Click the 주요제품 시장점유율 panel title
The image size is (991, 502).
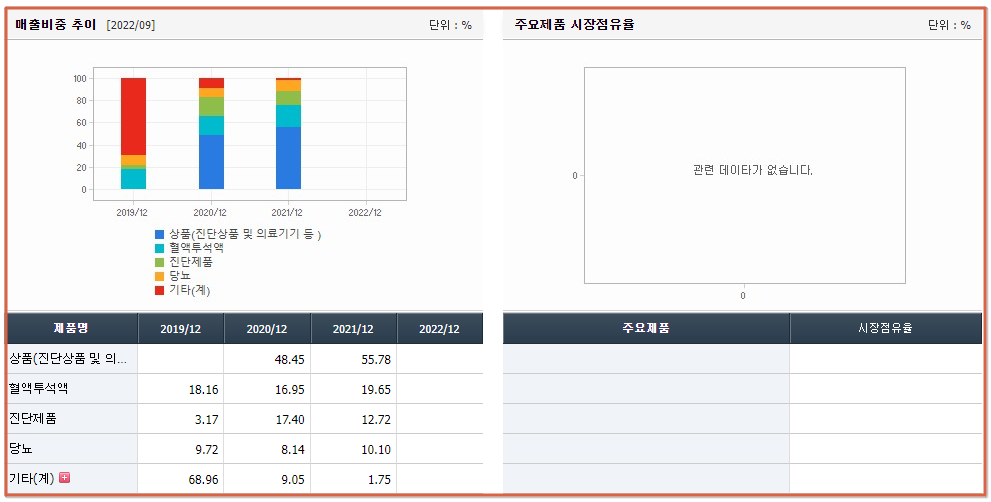pyautogui.click(x=575, y=25)
